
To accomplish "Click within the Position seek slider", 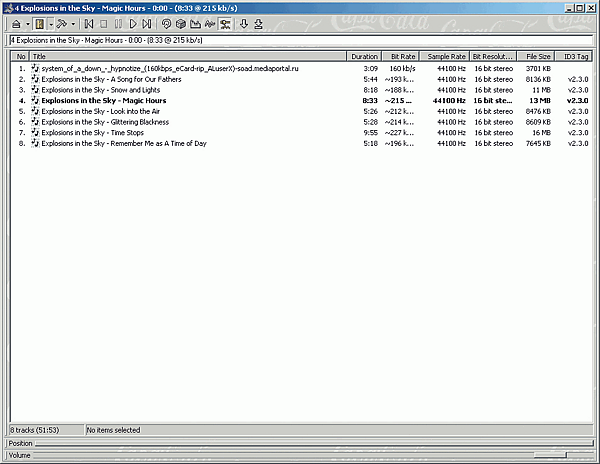I will coord(314,443).
